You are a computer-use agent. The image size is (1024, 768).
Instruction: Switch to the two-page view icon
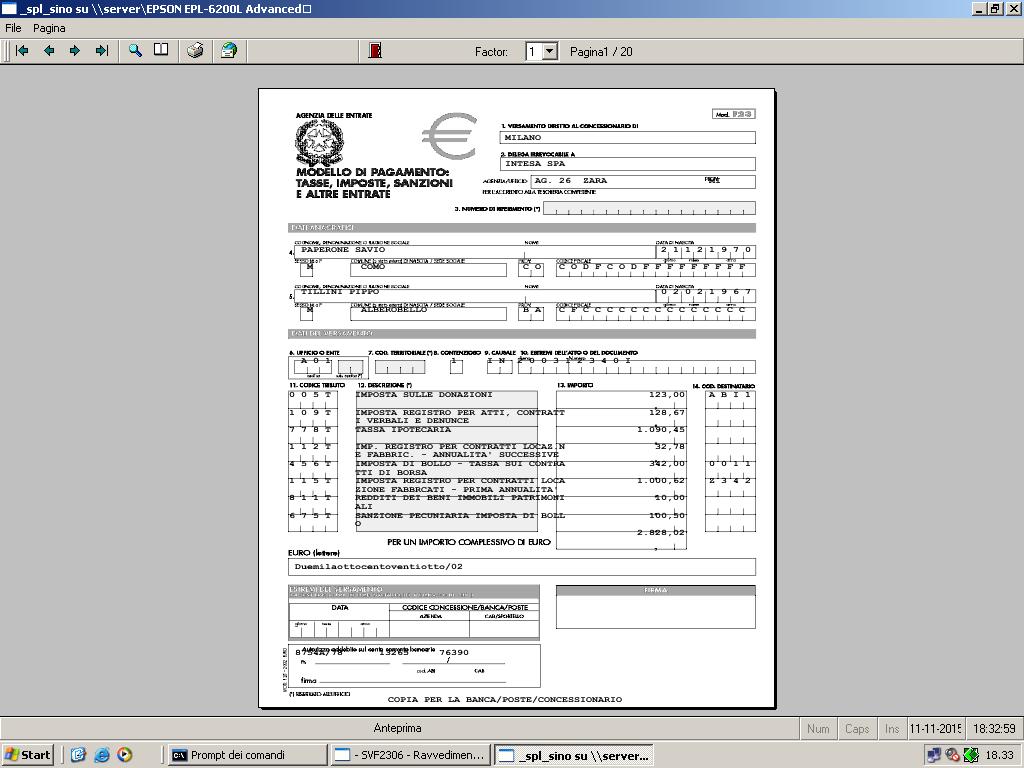pyautogui.click(x=161, y=51)
